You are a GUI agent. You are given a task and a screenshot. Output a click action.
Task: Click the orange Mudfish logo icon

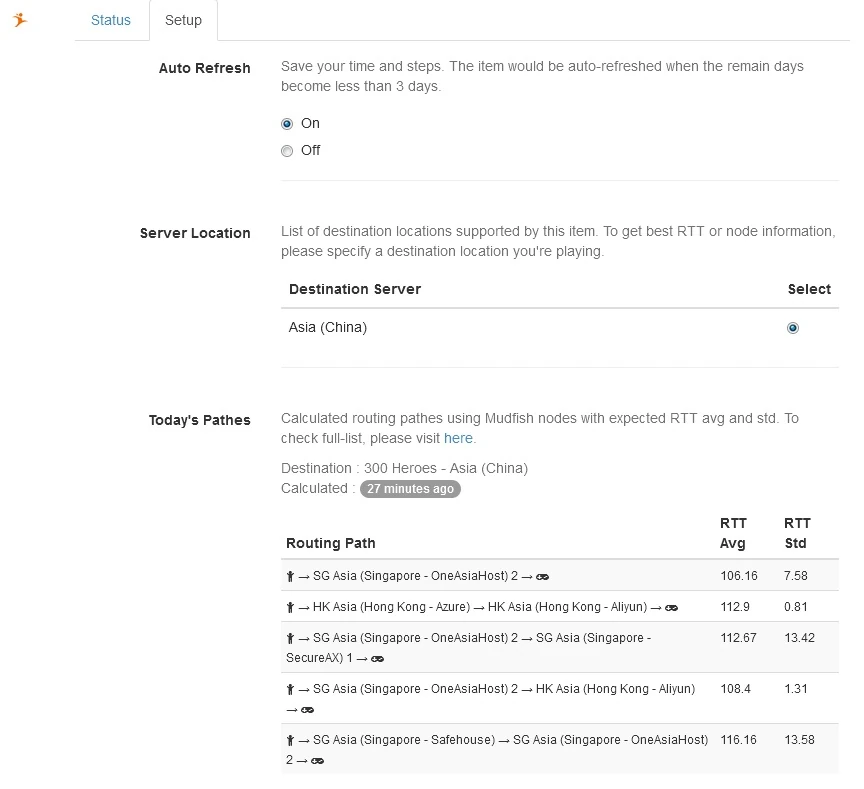point(20,19)
